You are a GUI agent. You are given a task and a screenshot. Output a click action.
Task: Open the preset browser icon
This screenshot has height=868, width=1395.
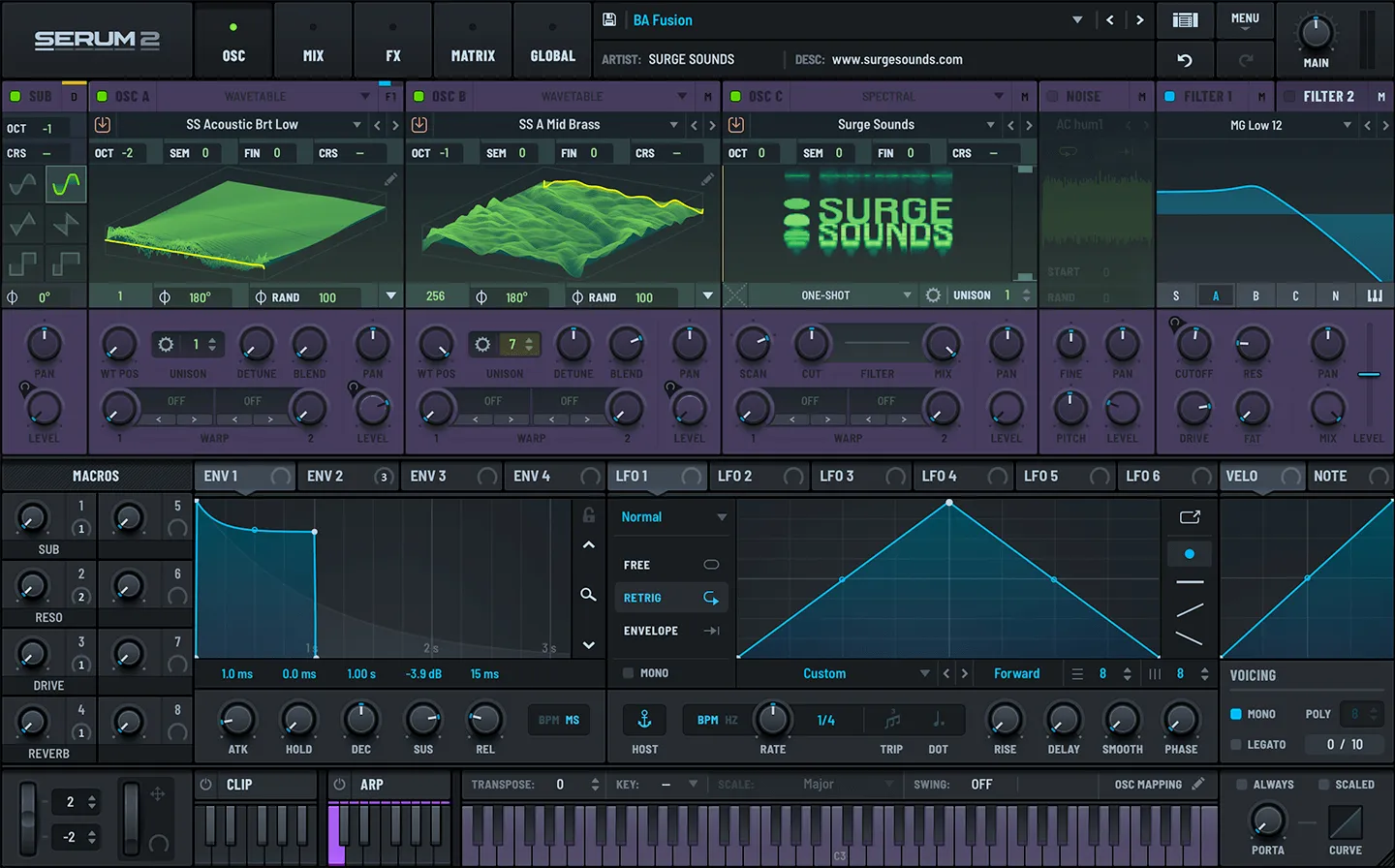[x=1185, y=19]
